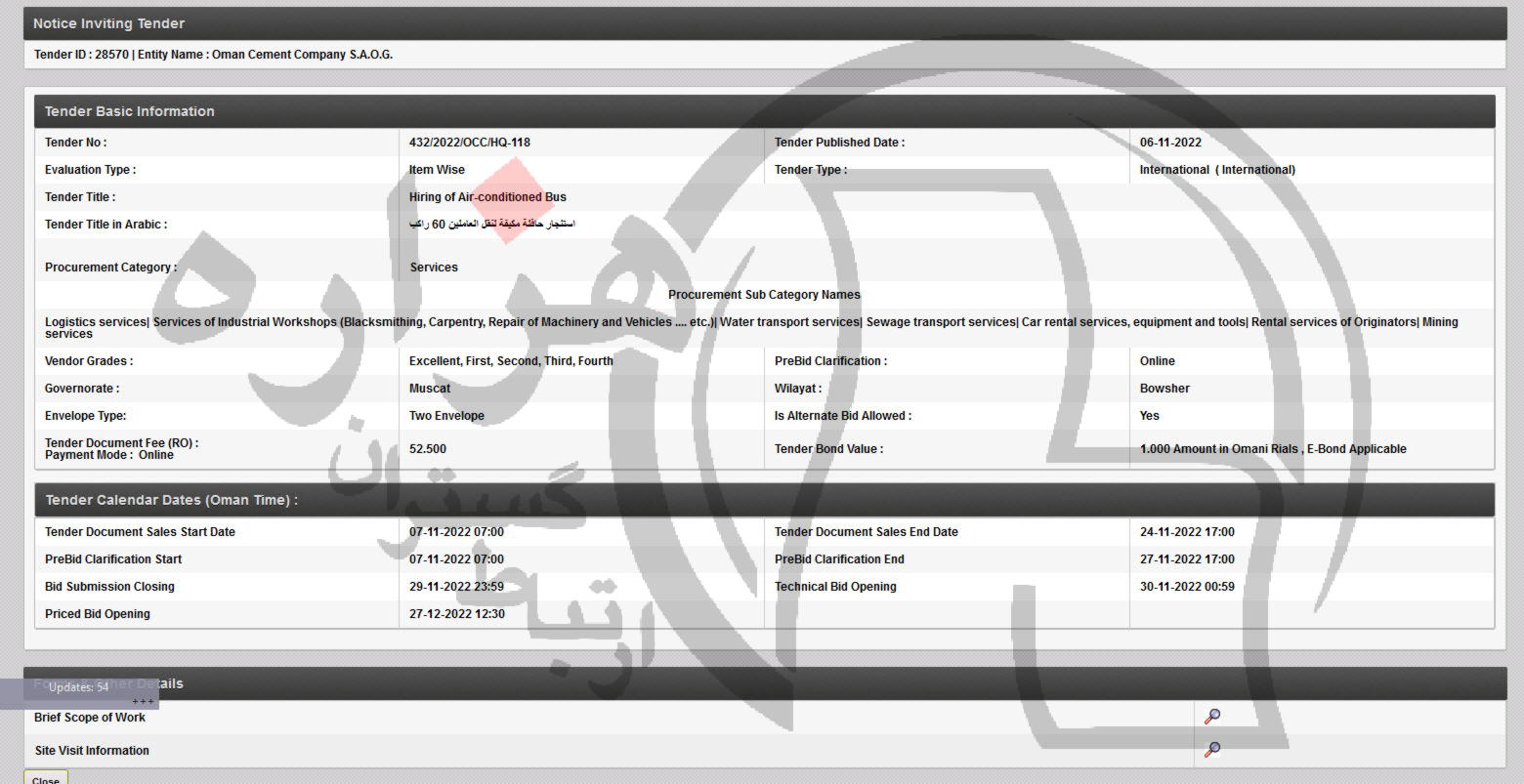This screenshot has width=1524, height=784.
Task: Click PreBid Clarification Online value
Action: point(1158,361)
